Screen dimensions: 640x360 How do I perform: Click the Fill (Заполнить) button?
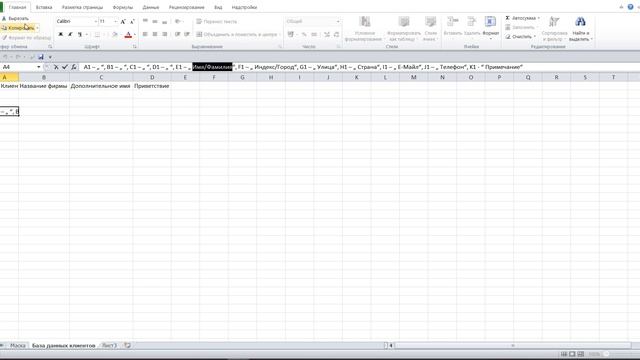click(x=521, y=27)
